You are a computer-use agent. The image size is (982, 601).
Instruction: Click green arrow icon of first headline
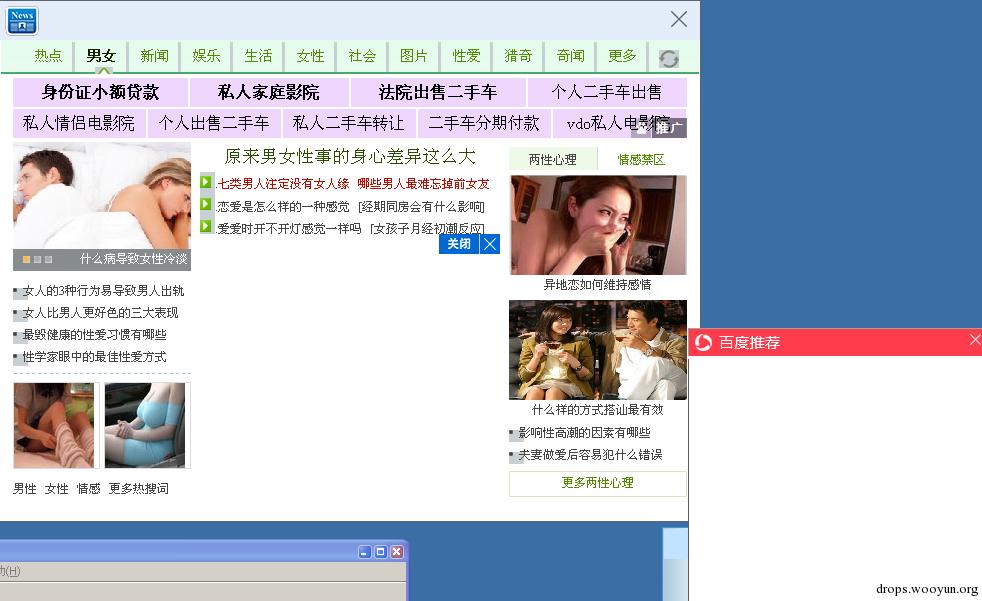click(207, 183)
